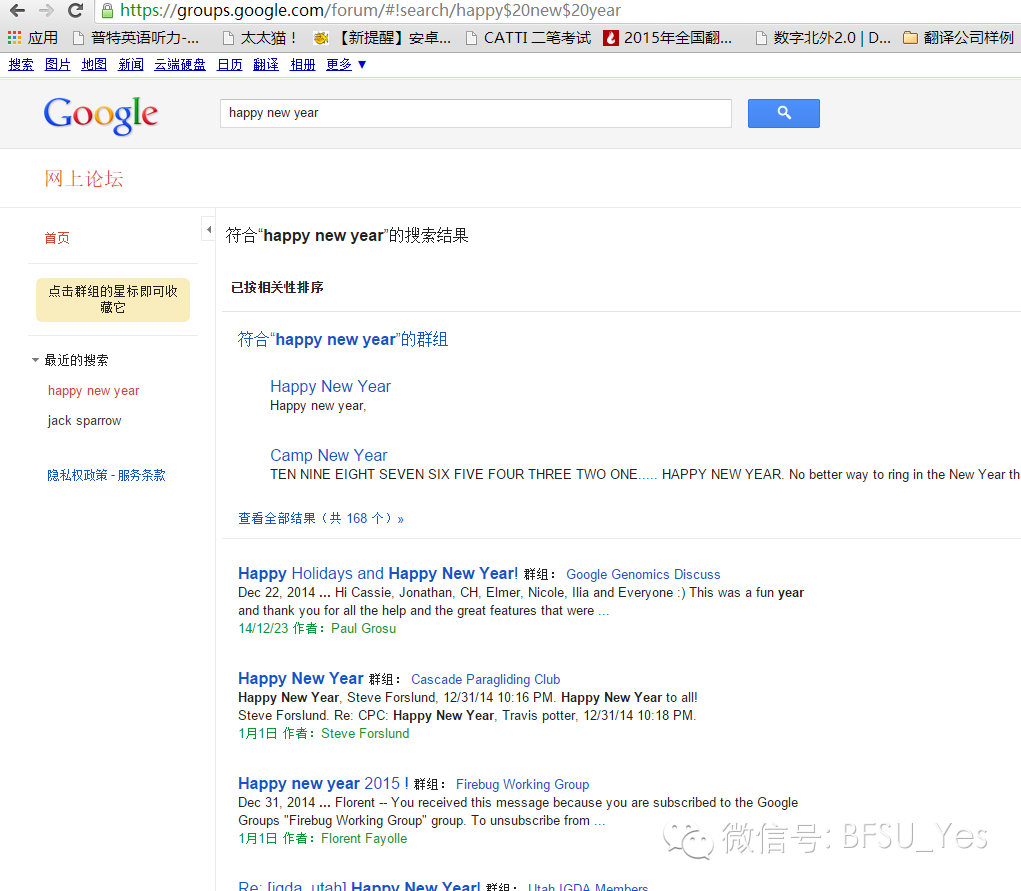Open the Google Genomics Discuss group link
The height and width of the screenshot is (891, 1021).
point(643,574)
